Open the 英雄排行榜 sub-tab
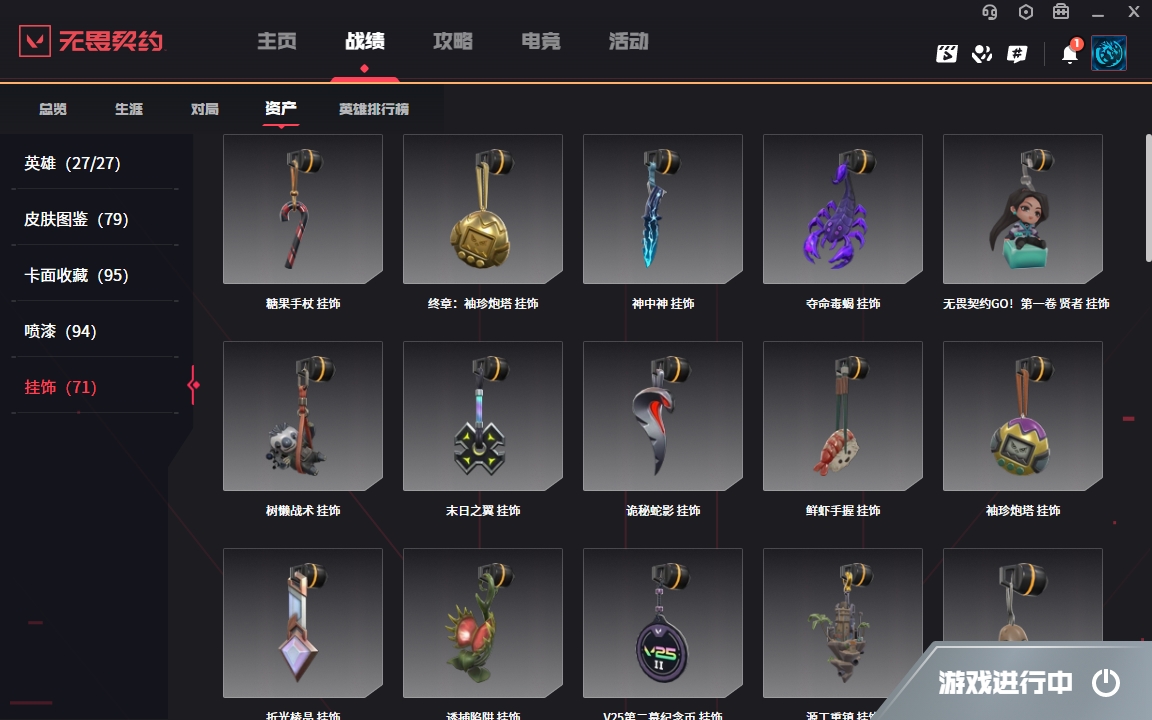This screenshot has height=720, width=1152. pyautogui.click(x=374, y=109)
